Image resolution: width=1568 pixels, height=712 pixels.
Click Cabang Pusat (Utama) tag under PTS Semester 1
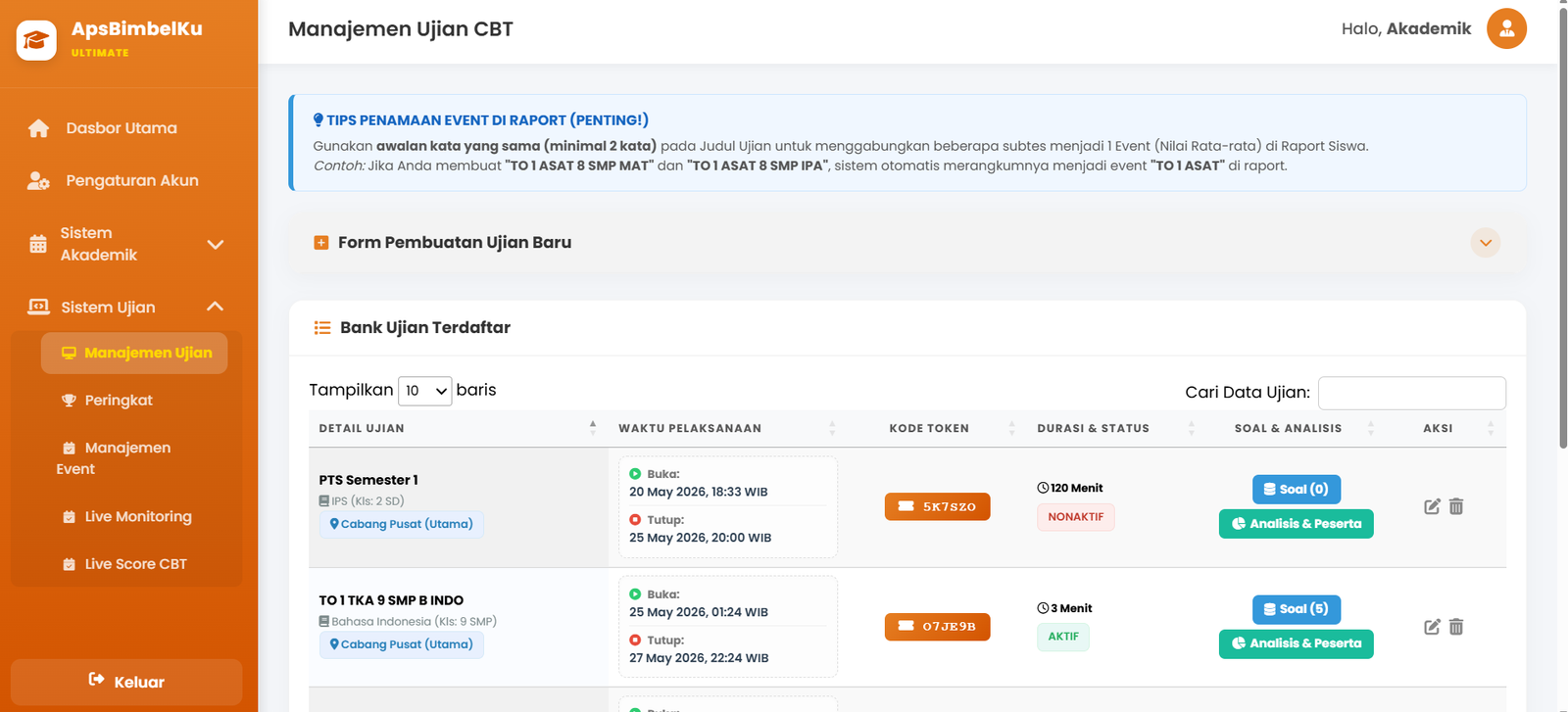click(x=401, y=524)
